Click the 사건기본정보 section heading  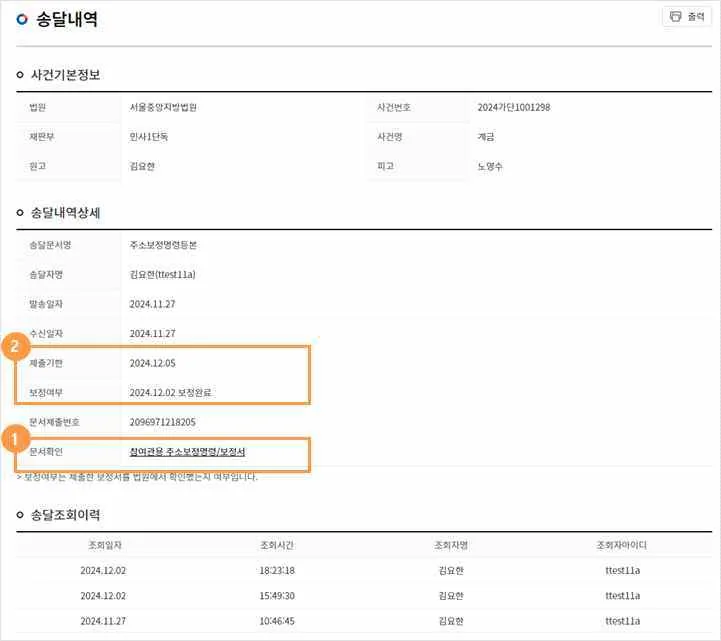(65, 74)
